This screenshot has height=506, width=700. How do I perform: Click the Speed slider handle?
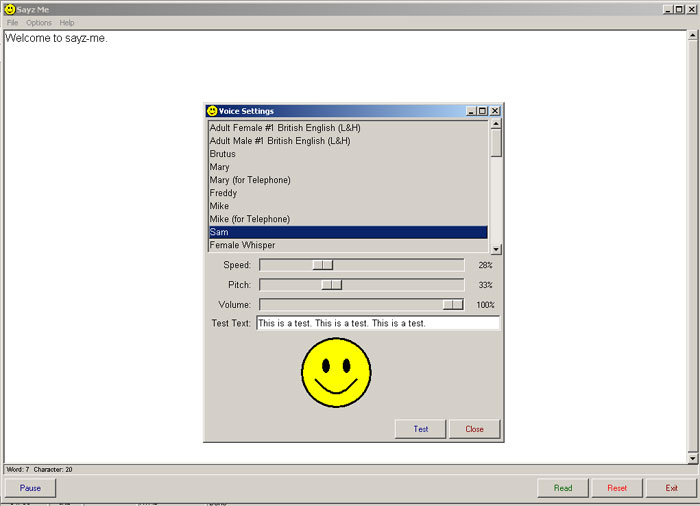[x=322, y=265]
